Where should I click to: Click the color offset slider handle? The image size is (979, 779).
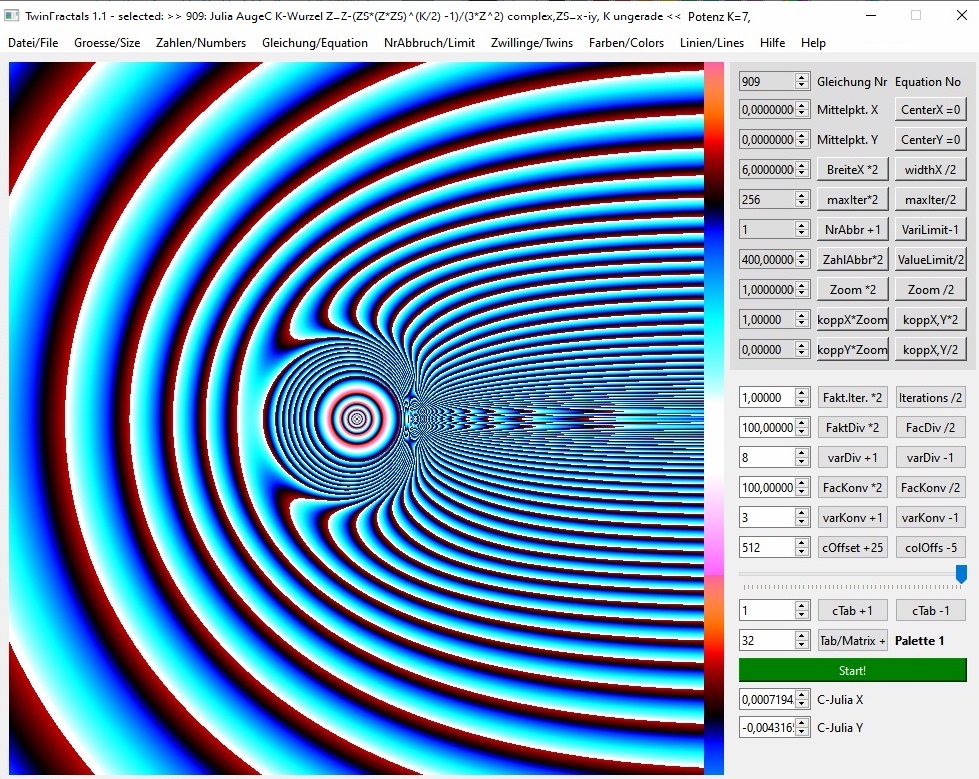coord(962,574)
